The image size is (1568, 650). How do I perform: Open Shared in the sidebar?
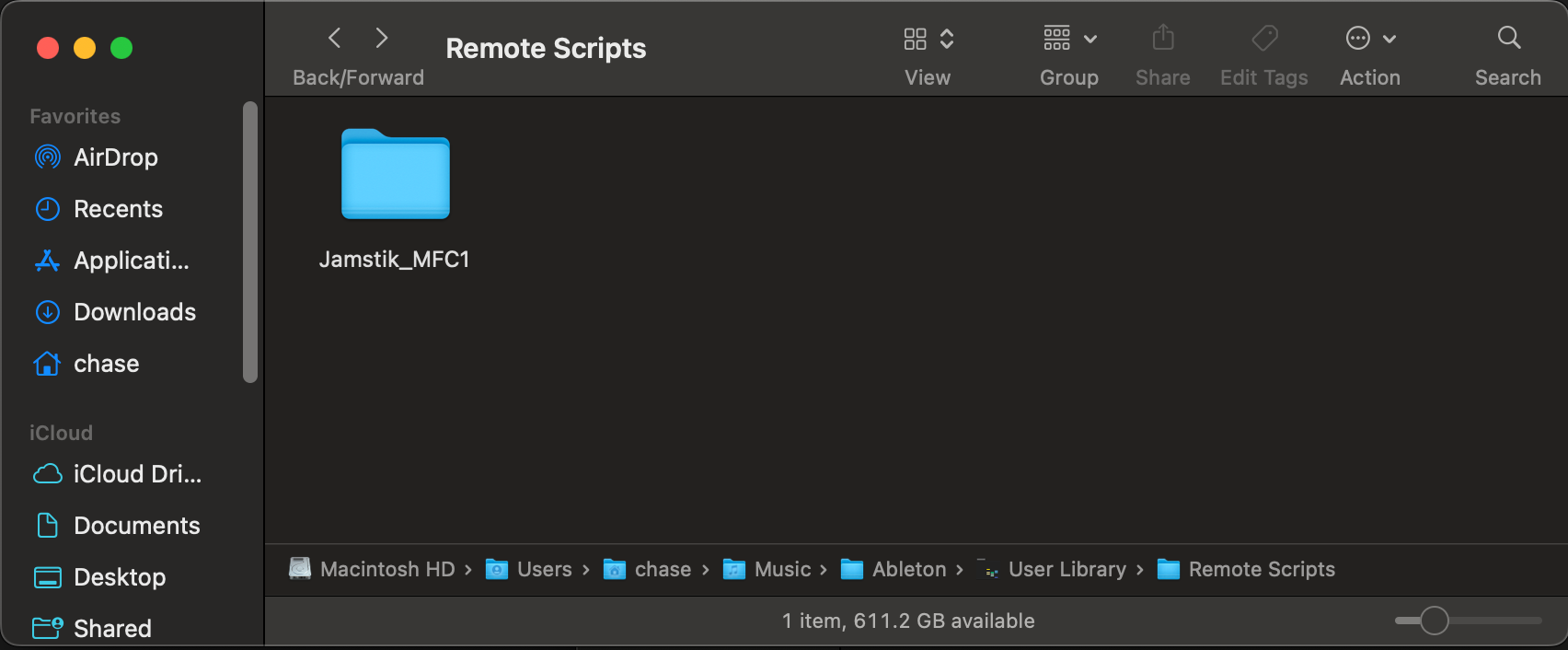[x=112, y=629]
